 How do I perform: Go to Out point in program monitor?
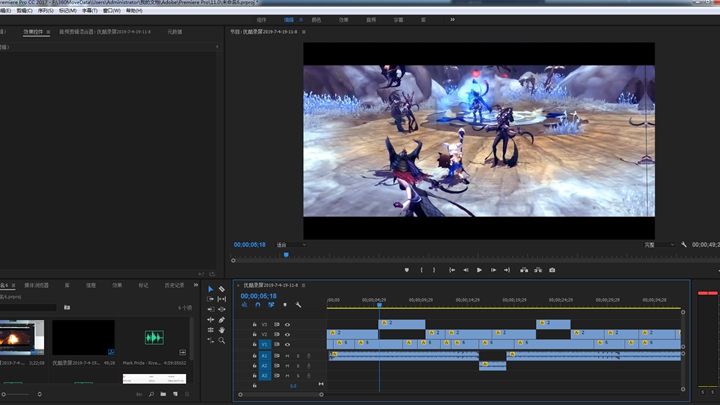[x=507, y=270]
